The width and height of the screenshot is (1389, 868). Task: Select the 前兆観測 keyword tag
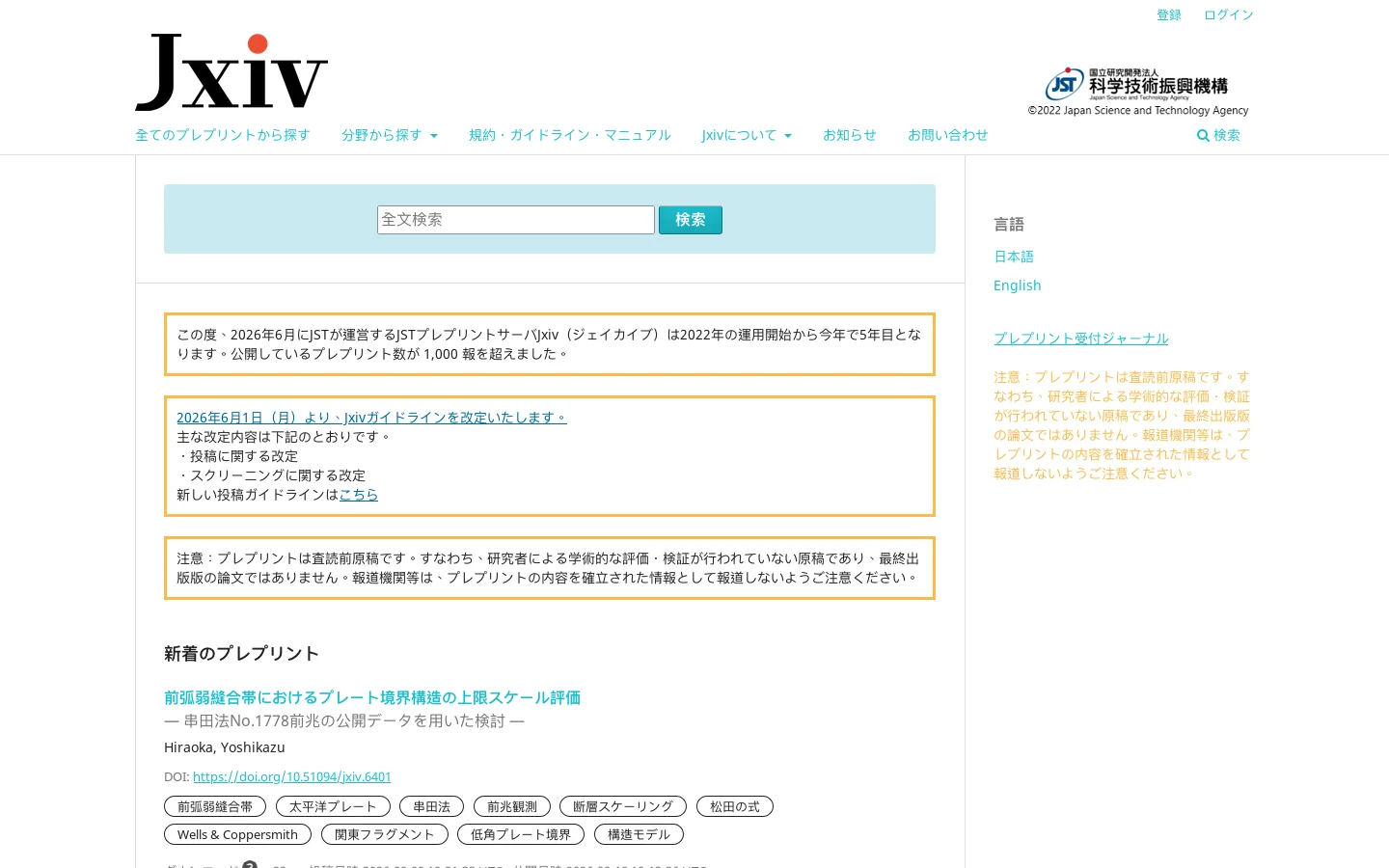pyautogui.click(x=512, y=806)
